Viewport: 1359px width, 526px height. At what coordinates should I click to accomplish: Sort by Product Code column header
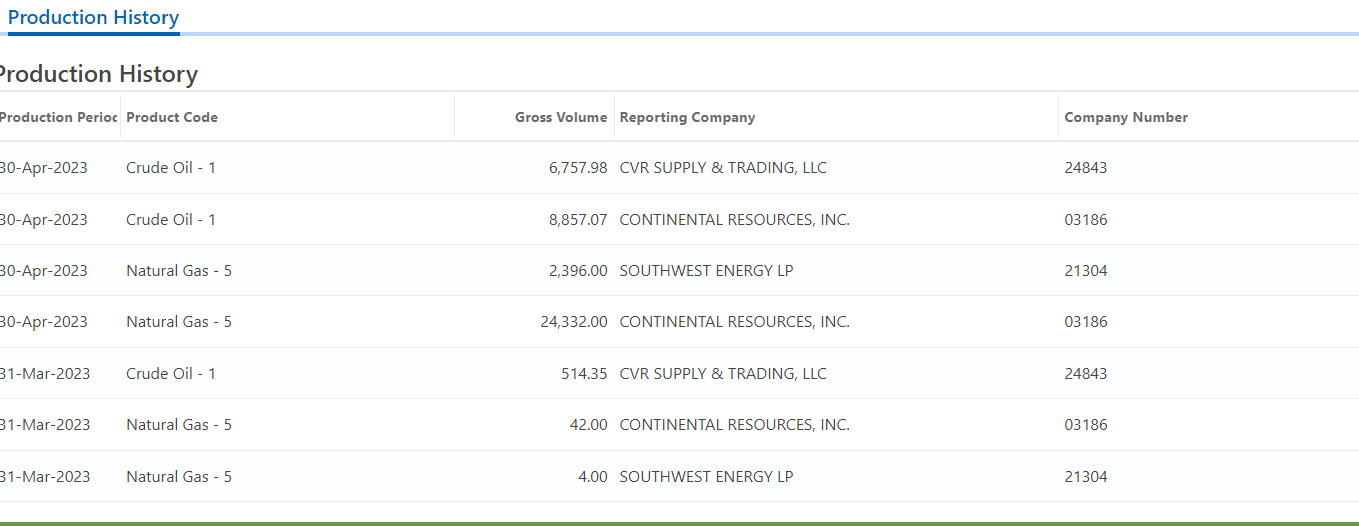point(172,117)
